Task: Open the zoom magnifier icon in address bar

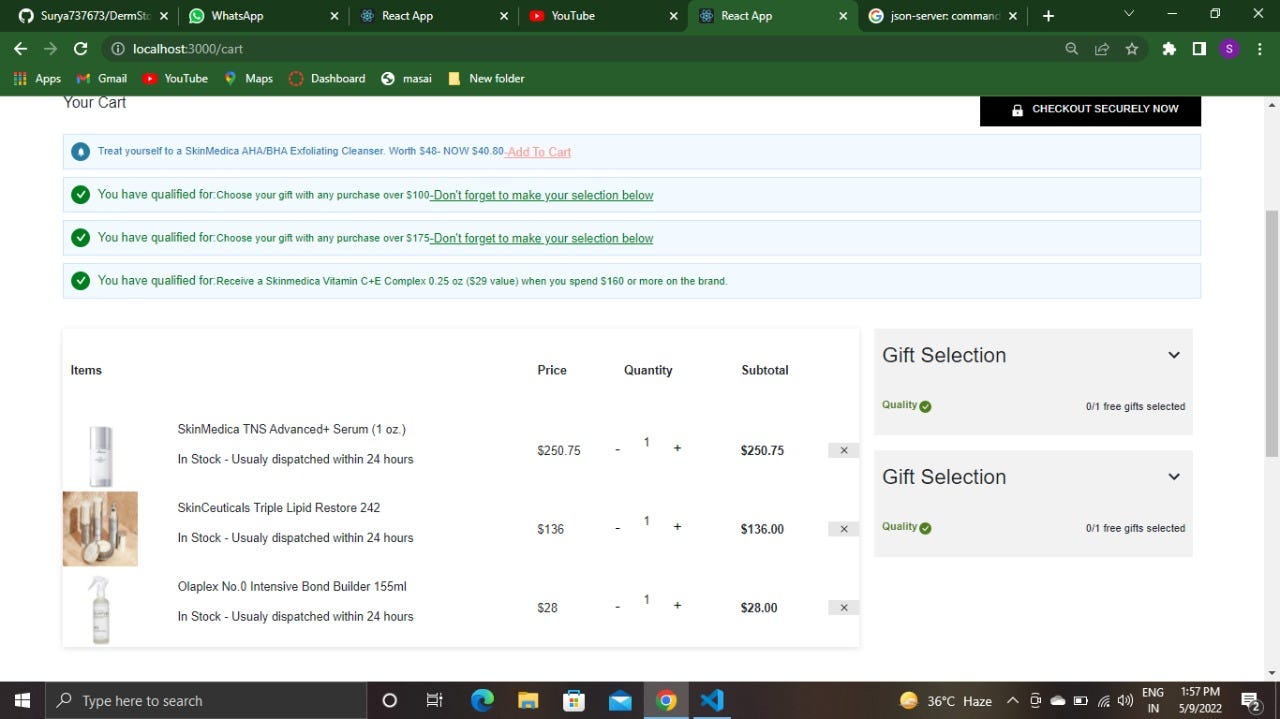Action: point(1071,48)
